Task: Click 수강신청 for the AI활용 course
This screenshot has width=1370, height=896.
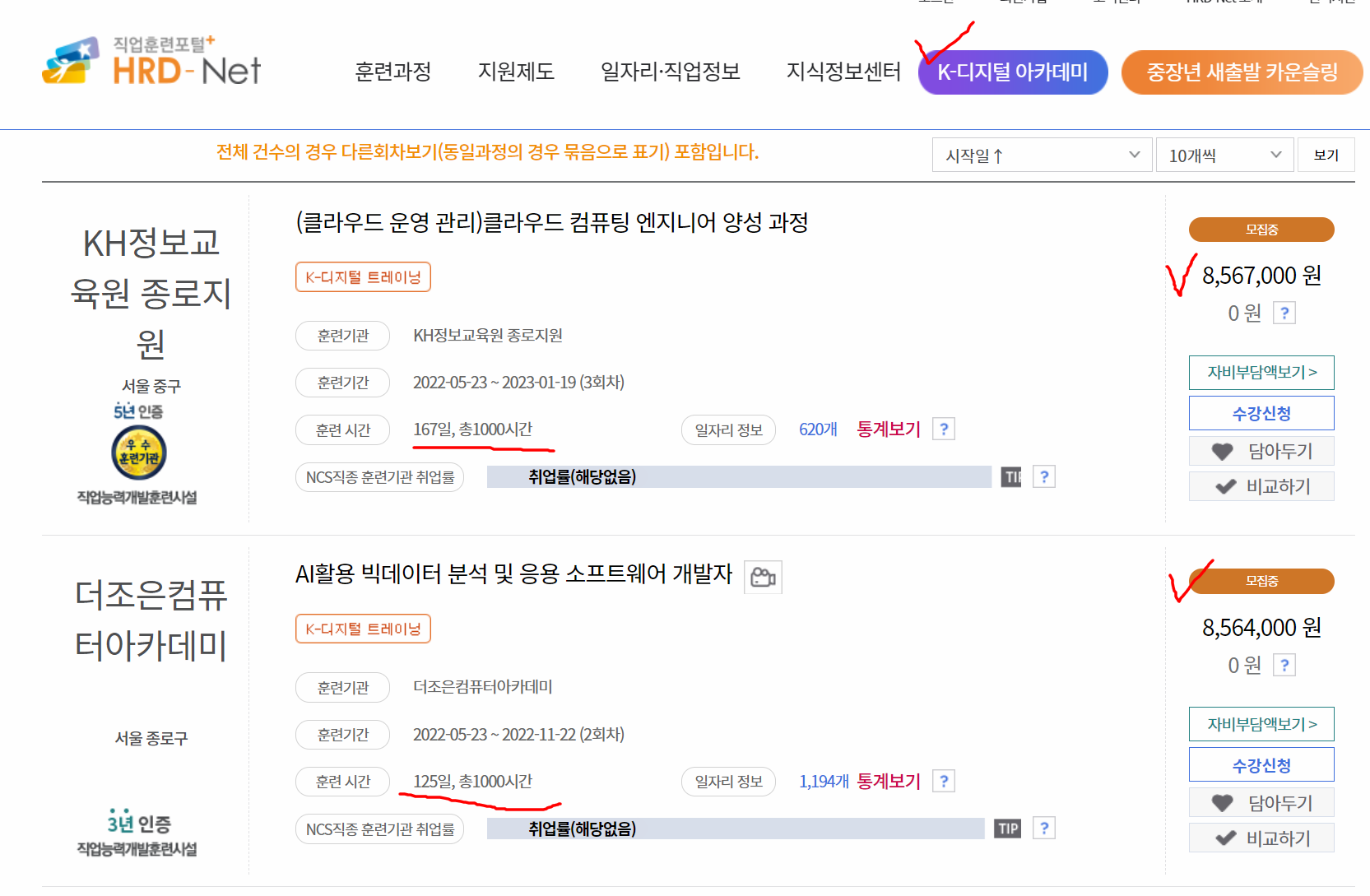Action: click(1261, 765)
